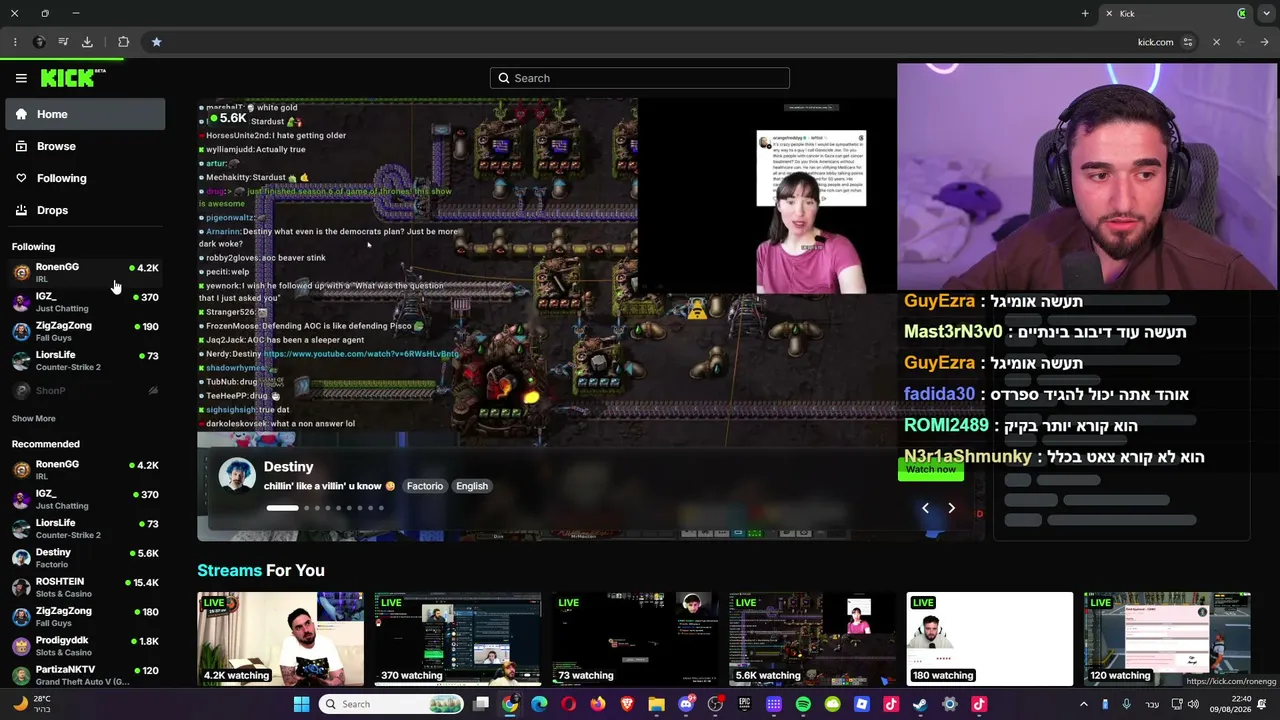Open the Browse page
1280x720 pixels.
(x=85, y=146)
